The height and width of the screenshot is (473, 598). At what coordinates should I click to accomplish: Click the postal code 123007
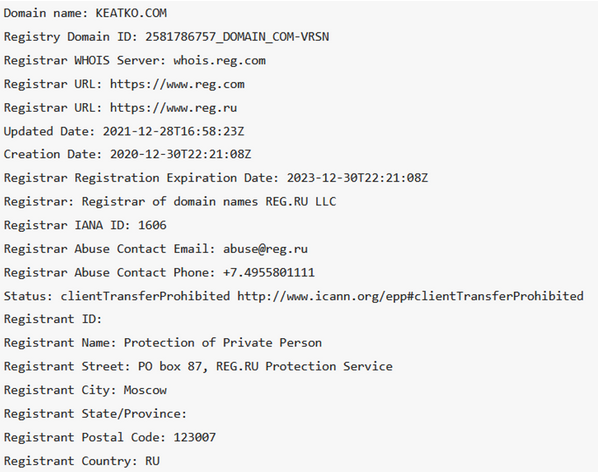(195, 438)
